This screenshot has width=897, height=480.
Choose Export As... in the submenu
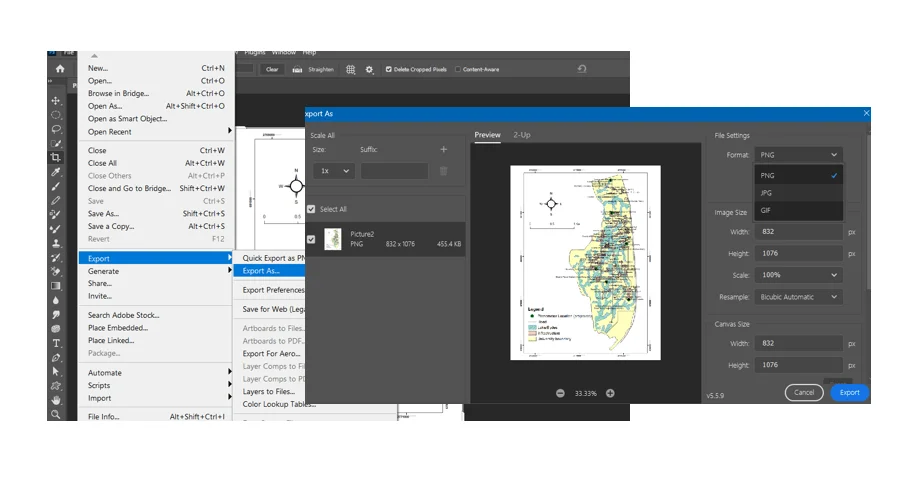point(269,271)
